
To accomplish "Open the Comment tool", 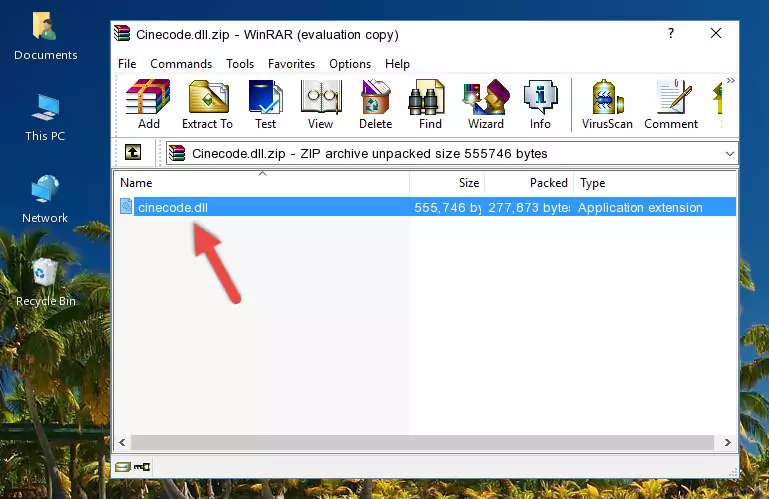I will (x=671, y=104).
